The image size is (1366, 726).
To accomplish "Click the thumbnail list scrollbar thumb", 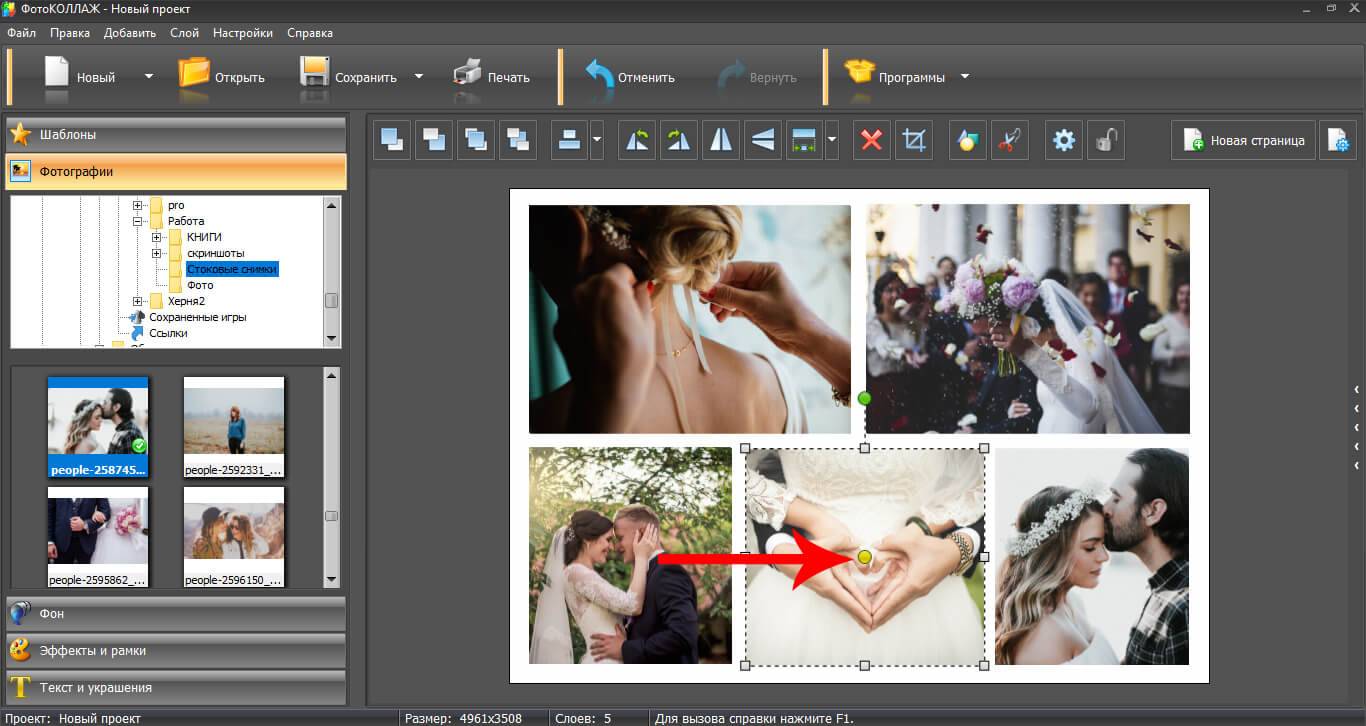I will (x=332, y=515).
